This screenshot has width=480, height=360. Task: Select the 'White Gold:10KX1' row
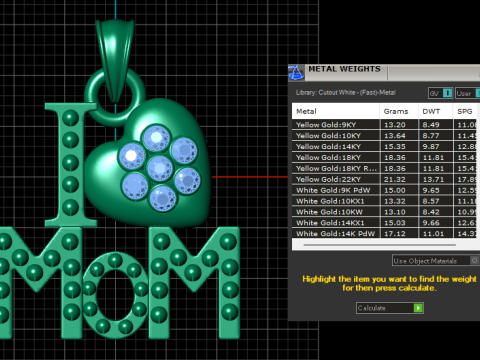(x=385, y=201)
